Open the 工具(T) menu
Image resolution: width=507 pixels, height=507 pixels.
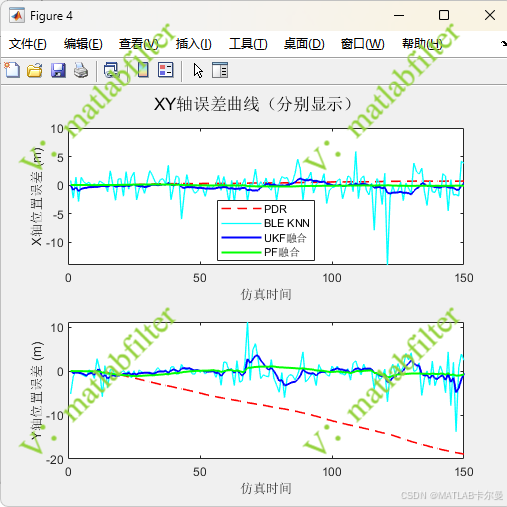click(248, 44)
